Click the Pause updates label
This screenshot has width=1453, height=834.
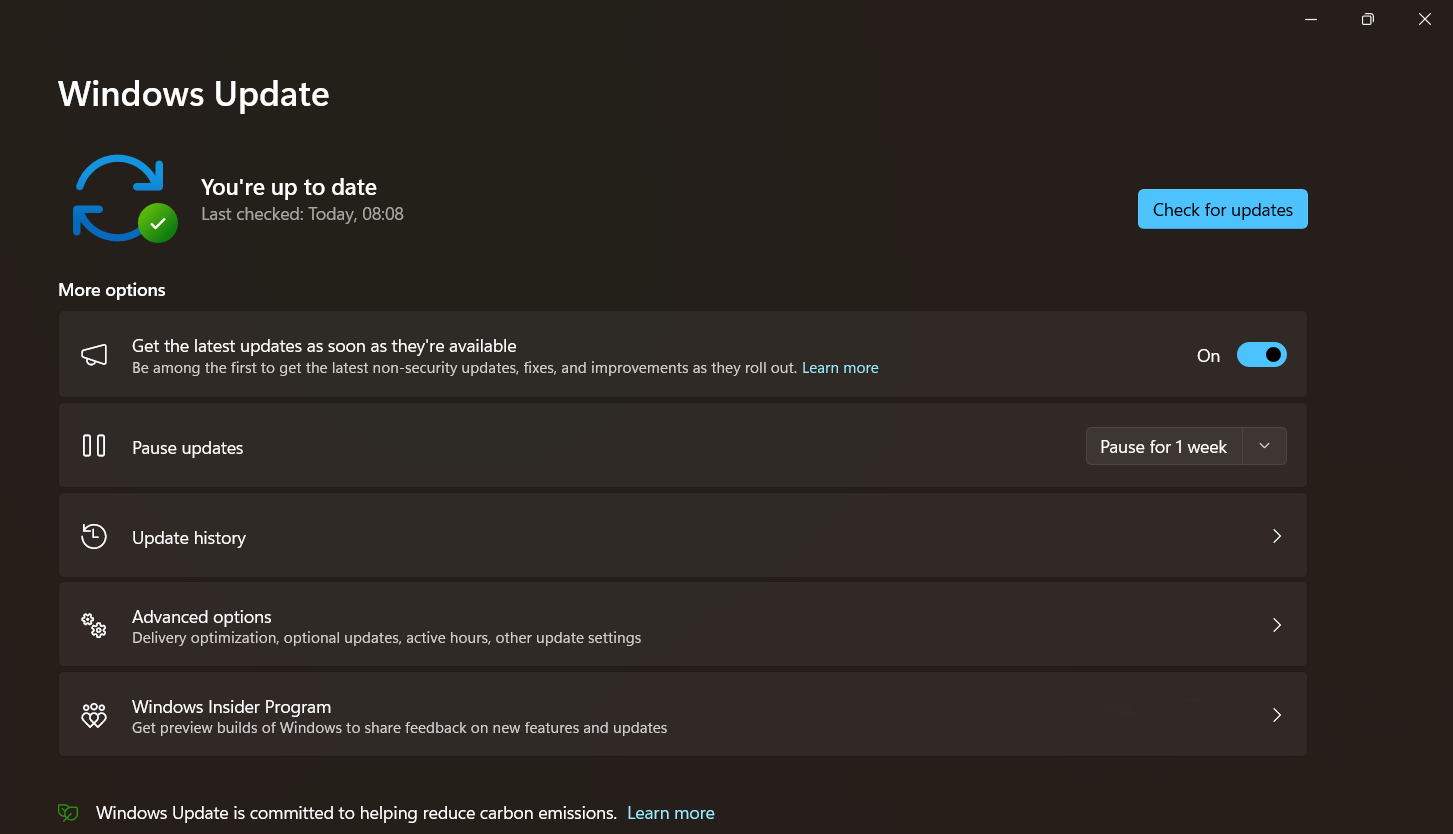pyautogui.click(x=188, y=448)
